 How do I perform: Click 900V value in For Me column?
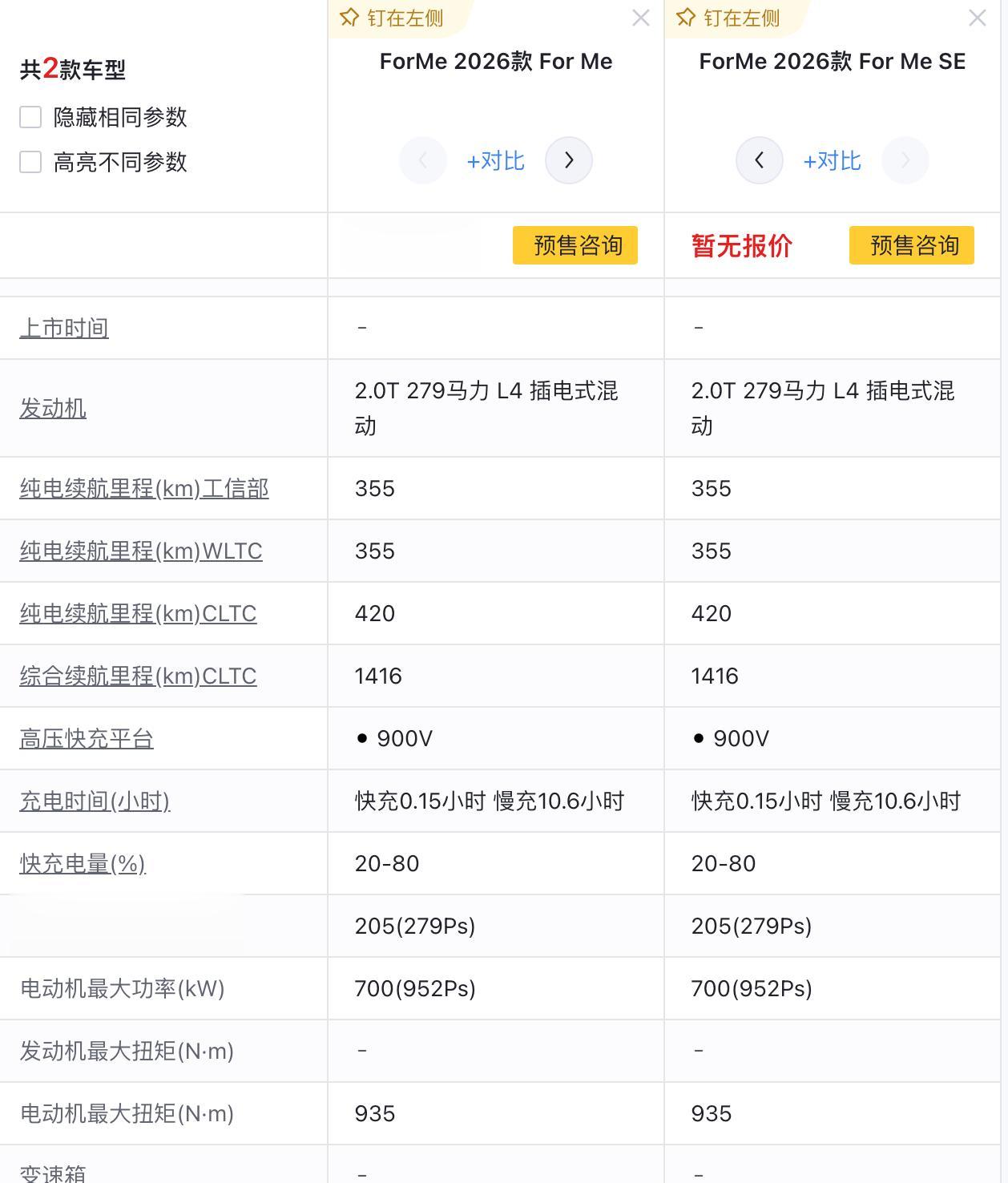coord(405,738)
